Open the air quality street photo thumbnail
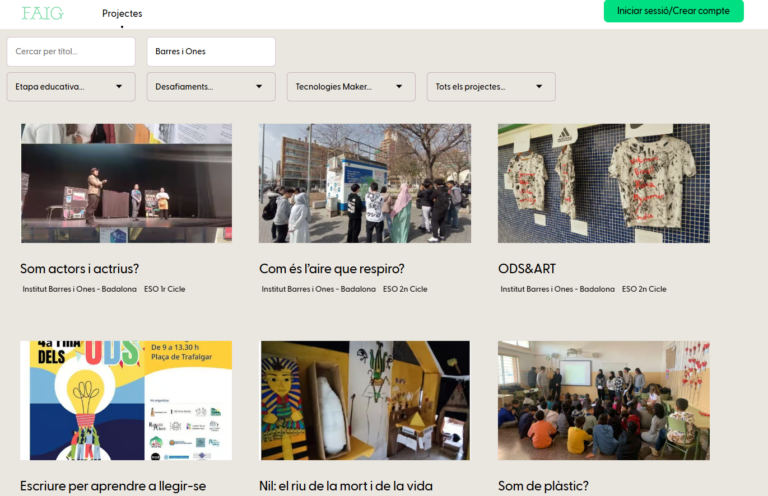768x496 pixels. pyautogui.click(x=365, y=183)
